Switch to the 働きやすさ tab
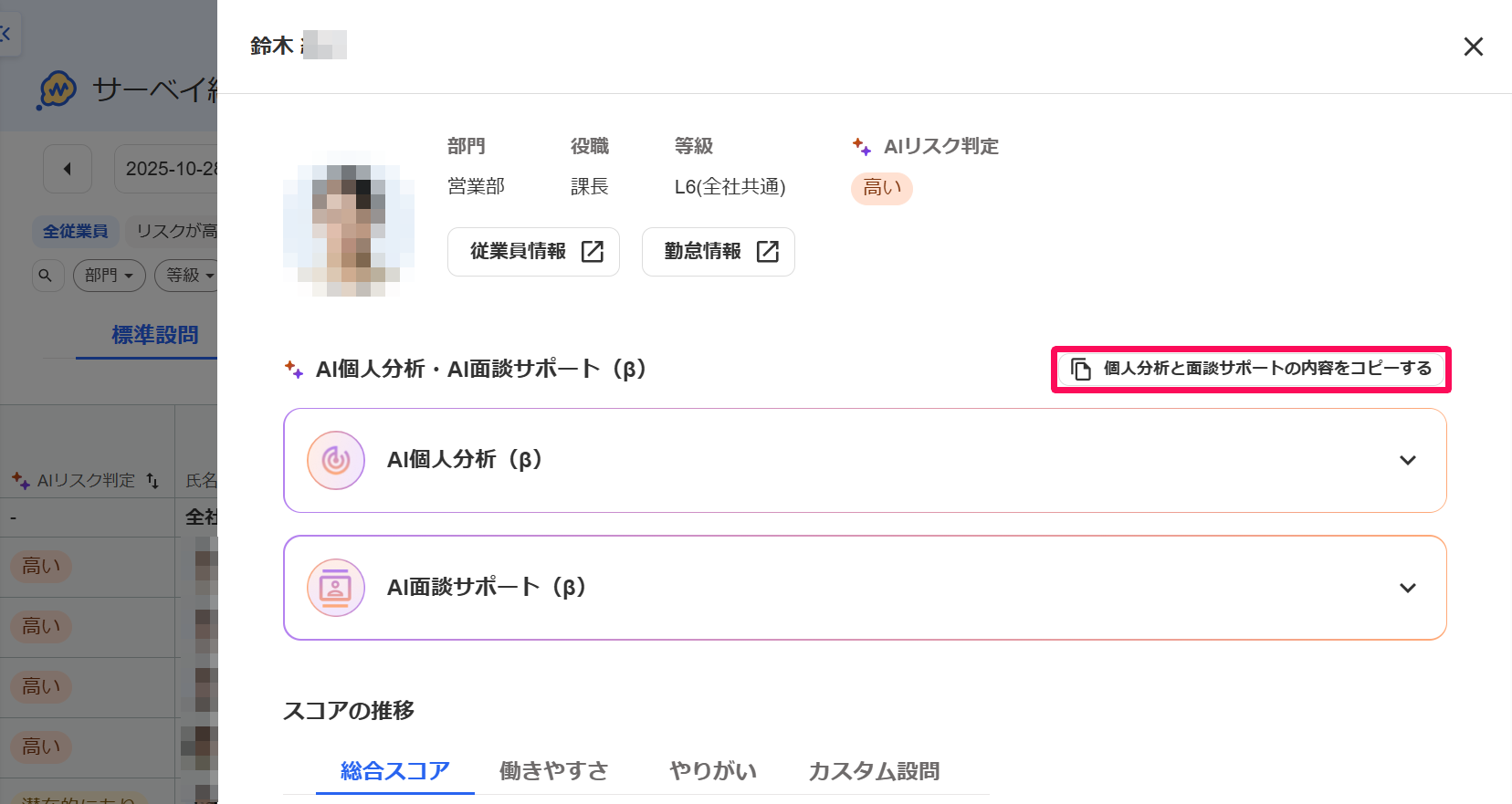This screenshot has width=1512, height=804. (x=554, y=771)
